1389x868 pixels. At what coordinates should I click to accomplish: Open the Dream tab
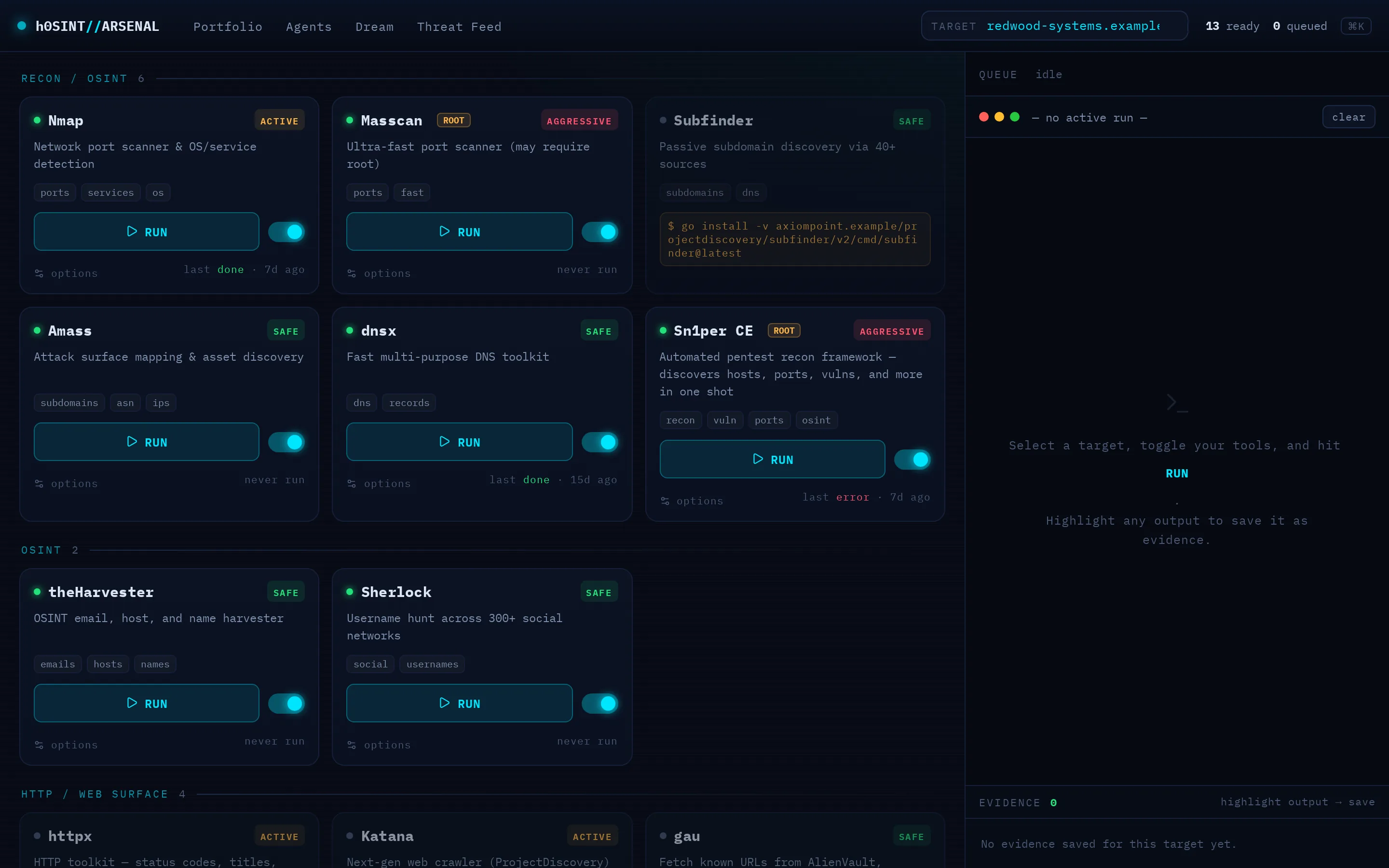[375, 27]
